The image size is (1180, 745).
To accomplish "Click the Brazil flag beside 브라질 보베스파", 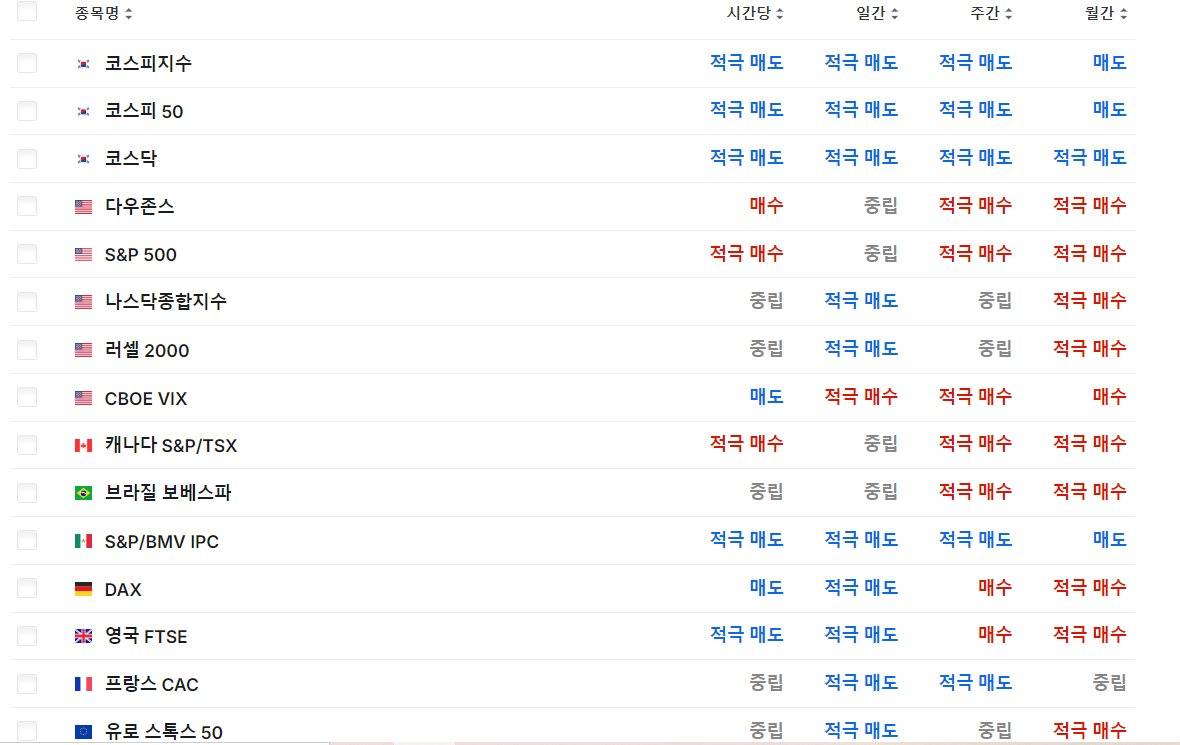I will pos(84,493).
